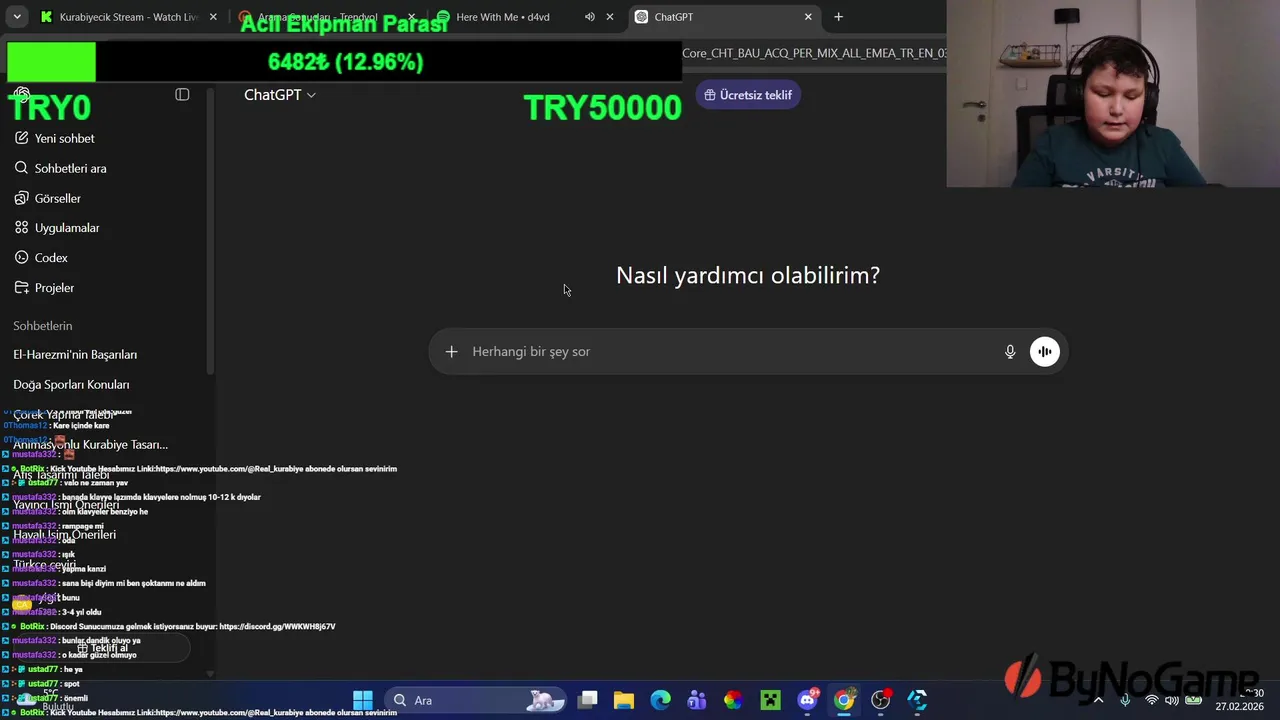This screenshot has width=1280, height=720.
Task: Click the sidebar scrollbar
Action: coord(210,230)
